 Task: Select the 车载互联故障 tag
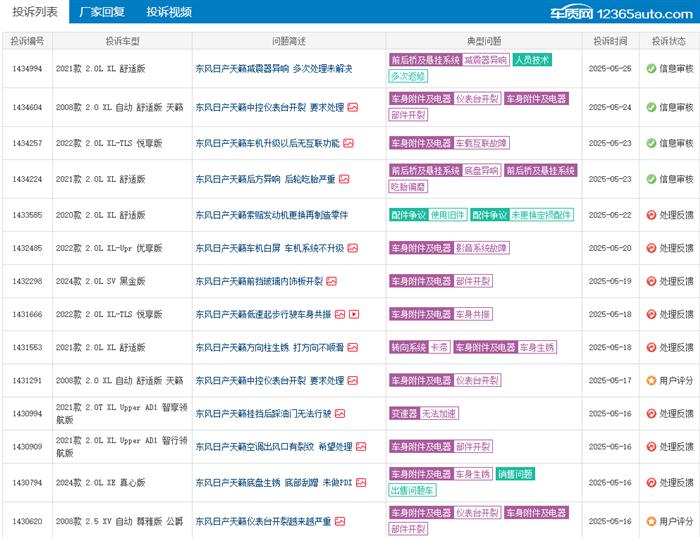click(x=481, y=143)
